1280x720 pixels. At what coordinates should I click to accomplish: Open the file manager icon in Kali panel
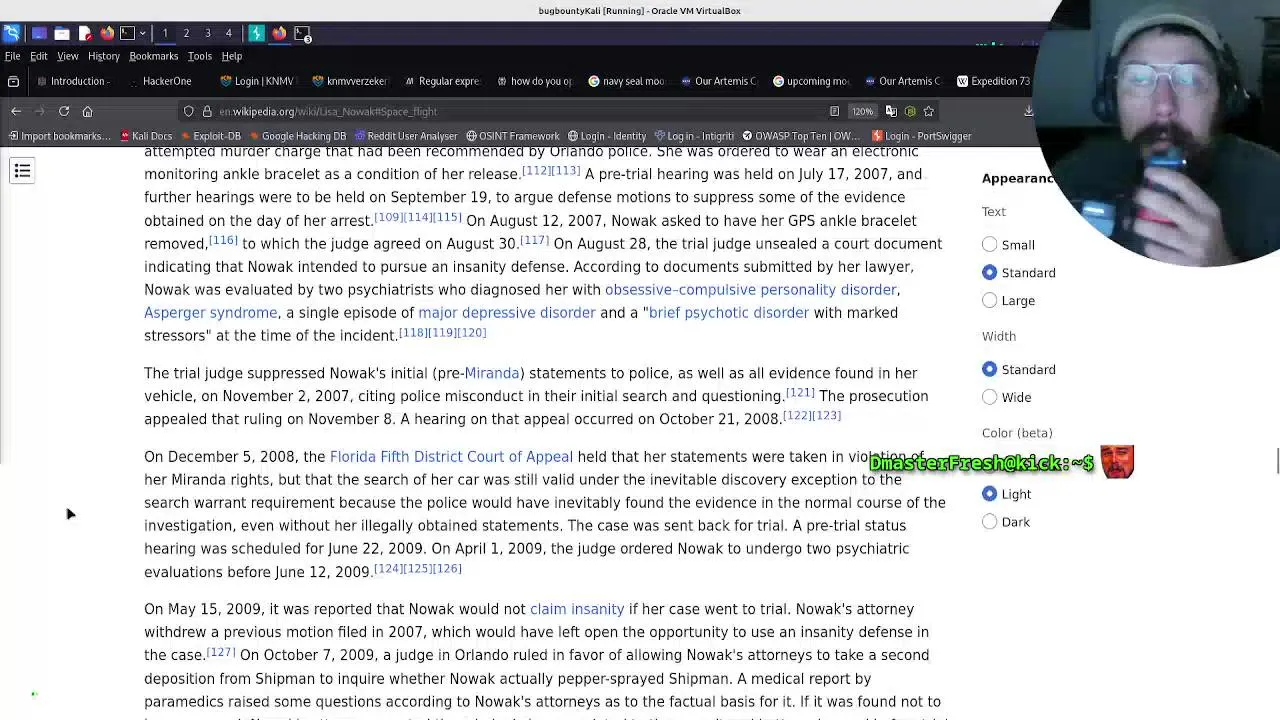62,33
